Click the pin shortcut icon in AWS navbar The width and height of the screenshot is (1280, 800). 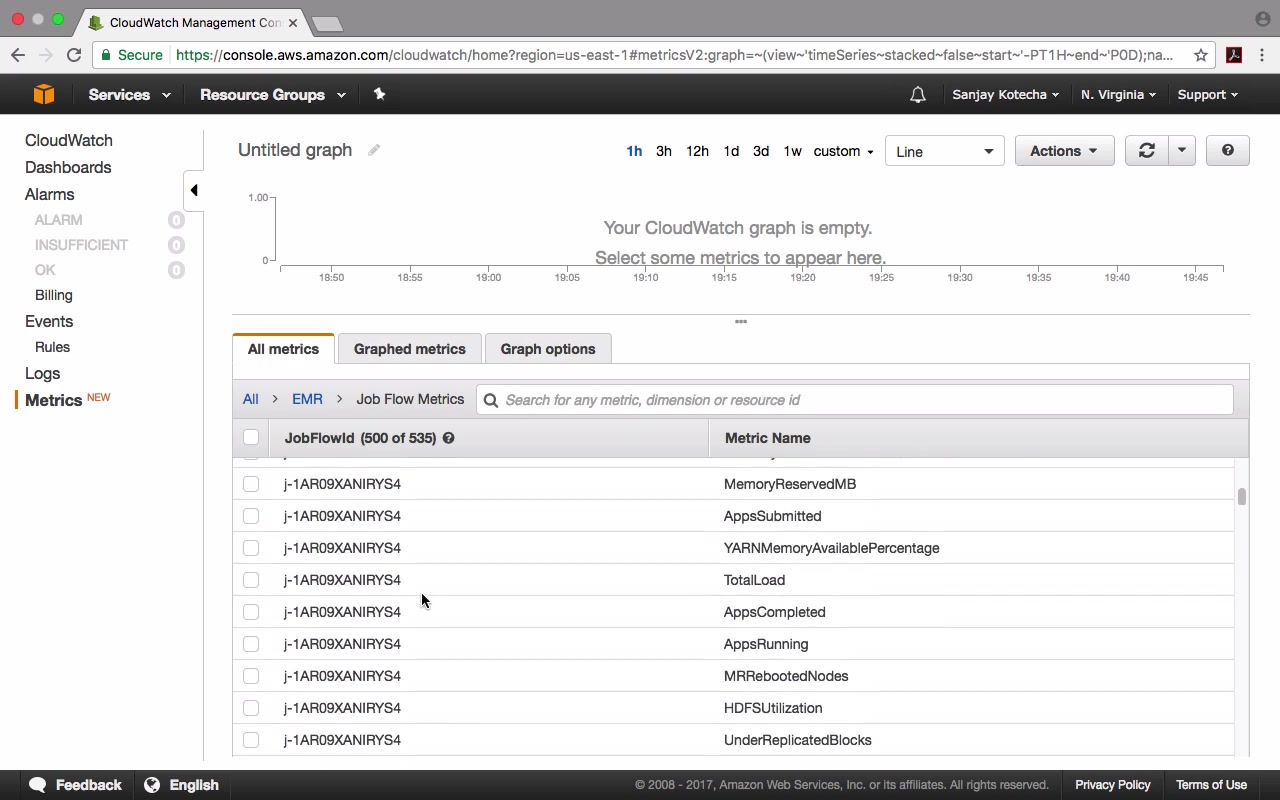tap(379, 94)
